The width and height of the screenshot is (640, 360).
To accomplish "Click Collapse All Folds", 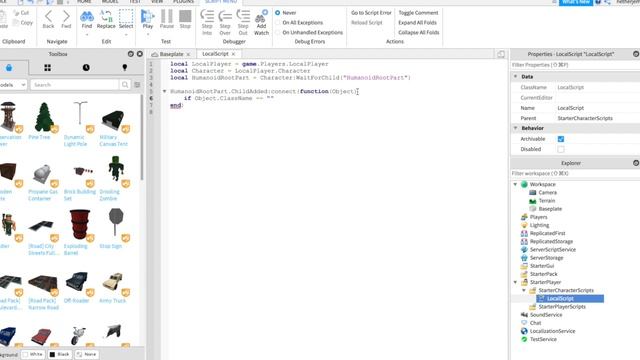I will click(x=419, y=32).
